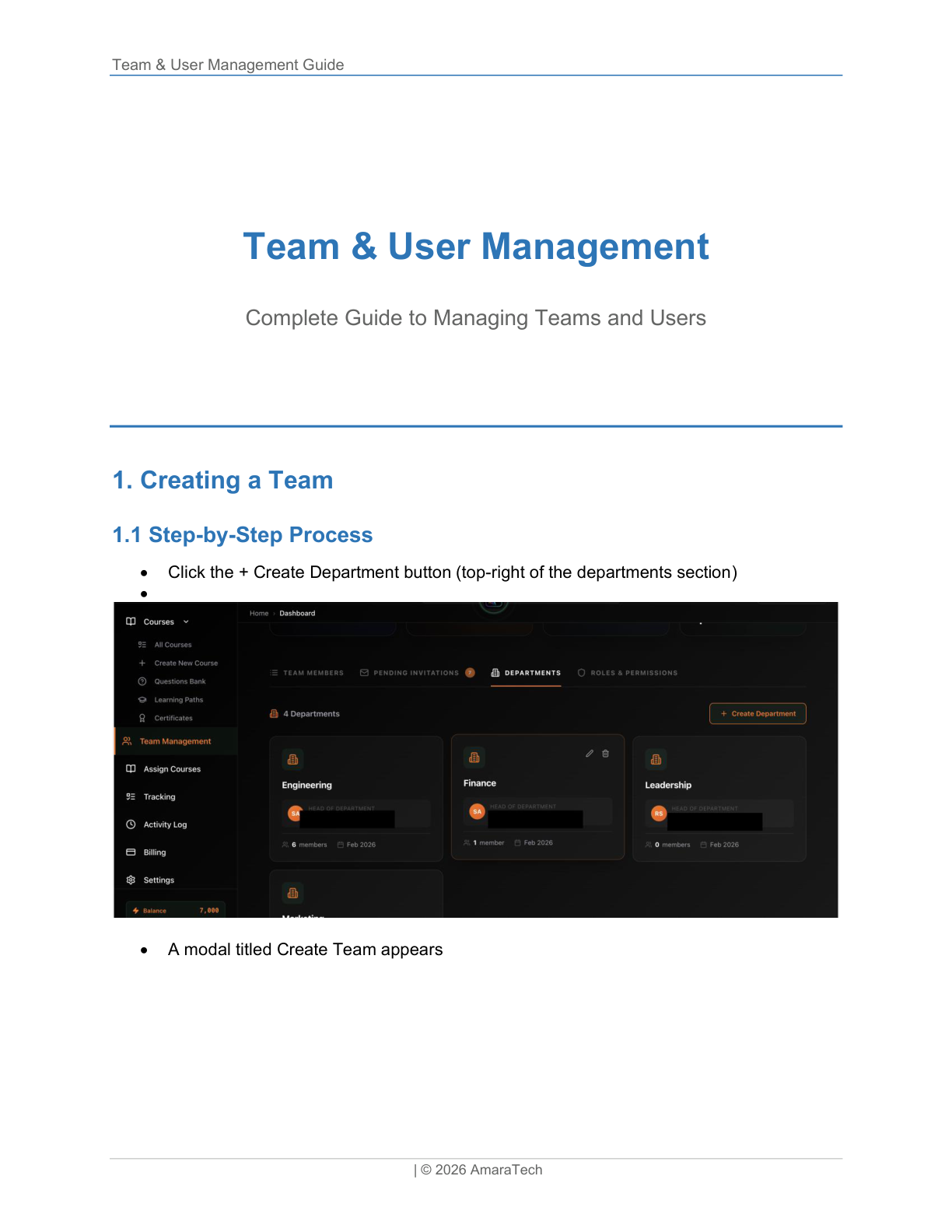The width and height of the screenshot is (952, 1232).
Task: Select the Departments tab
Action: click(x=526, y=673)
